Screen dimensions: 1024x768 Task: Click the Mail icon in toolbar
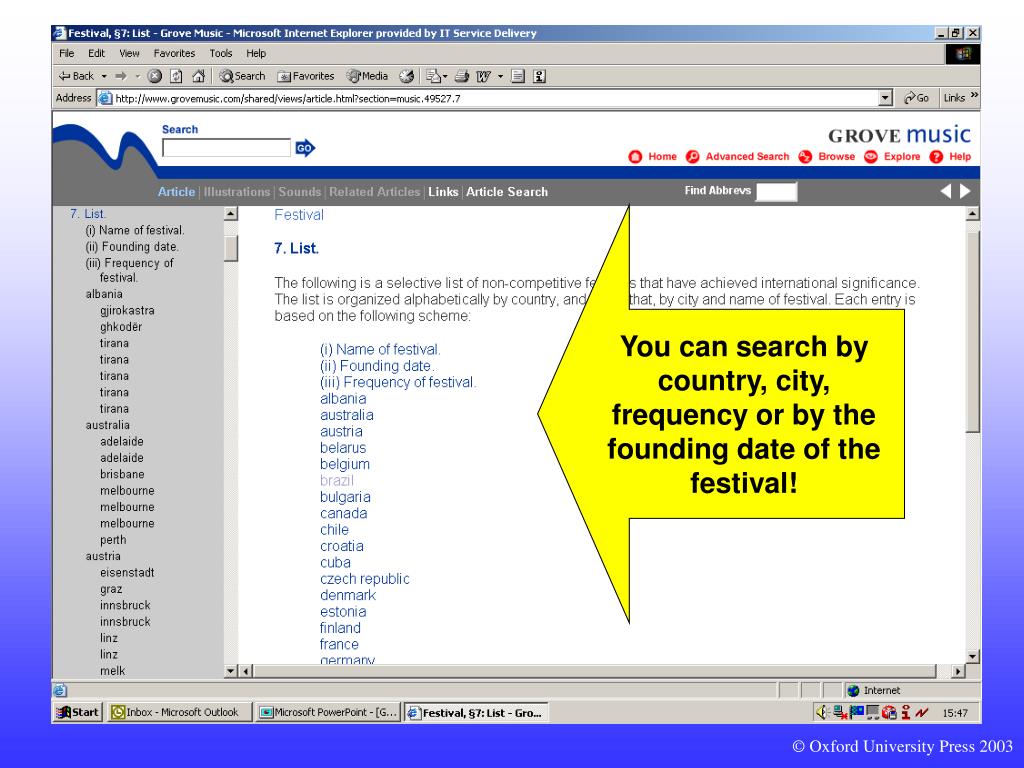tap(434, 76)
